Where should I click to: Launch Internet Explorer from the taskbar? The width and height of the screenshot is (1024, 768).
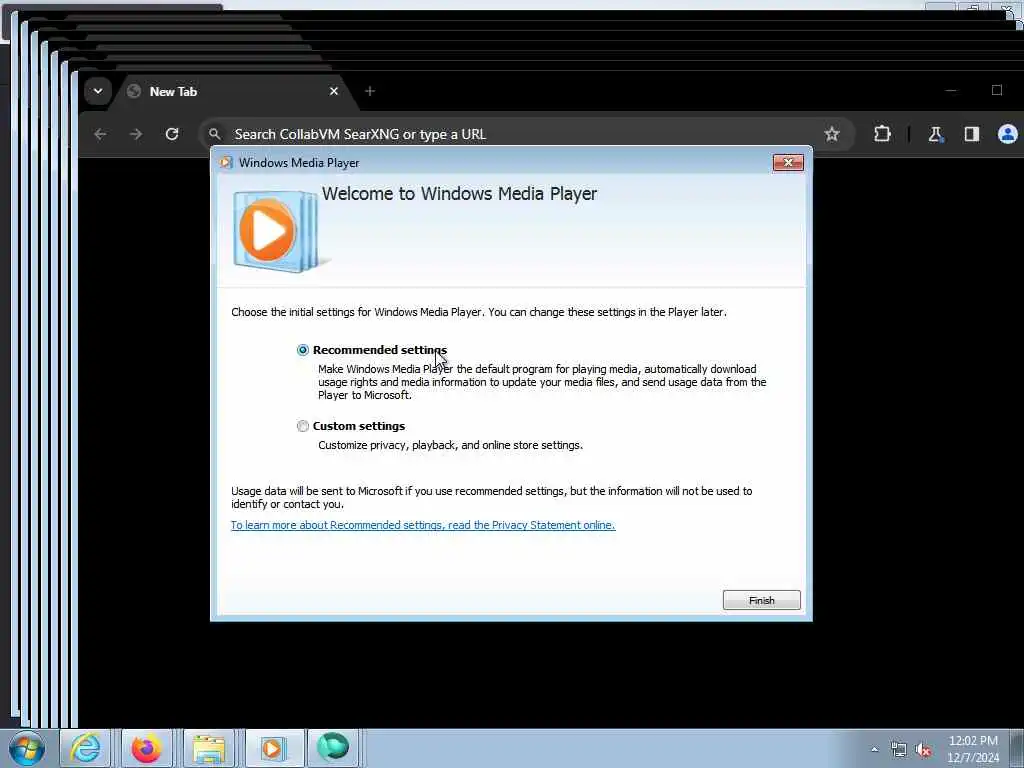86,748
